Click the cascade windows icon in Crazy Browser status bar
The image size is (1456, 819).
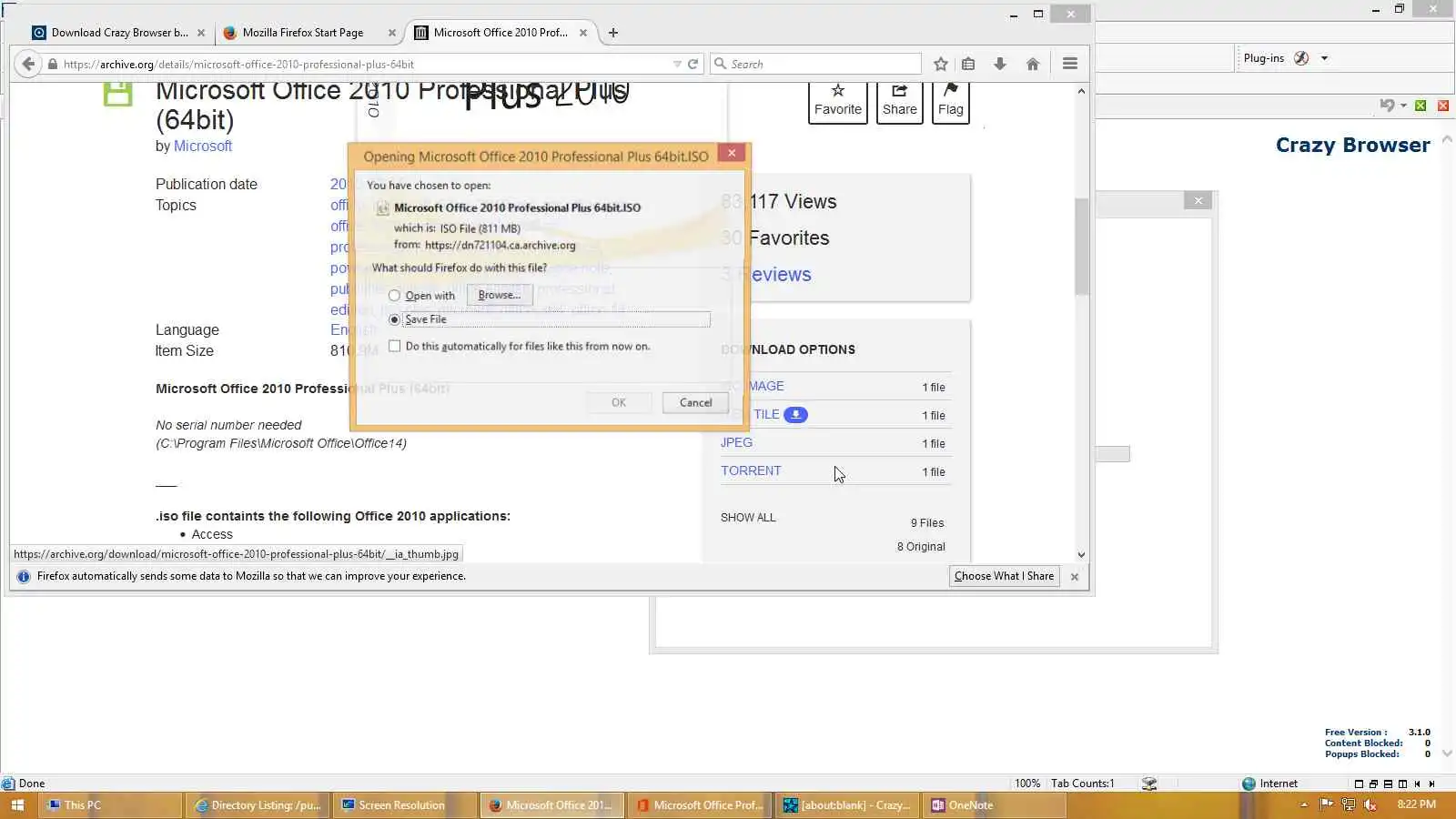click(x=1373, y=784)
